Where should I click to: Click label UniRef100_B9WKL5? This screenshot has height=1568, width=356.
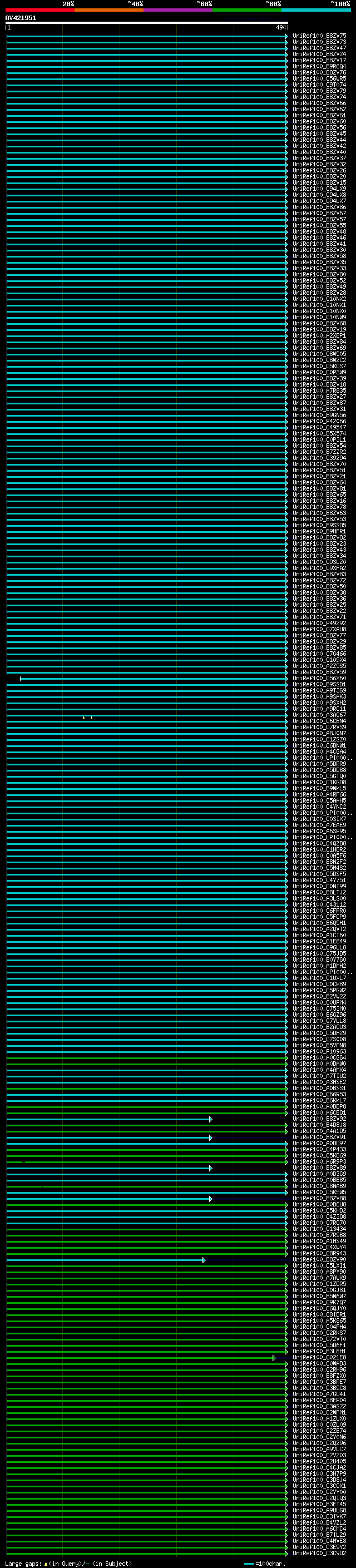(319, 788)
